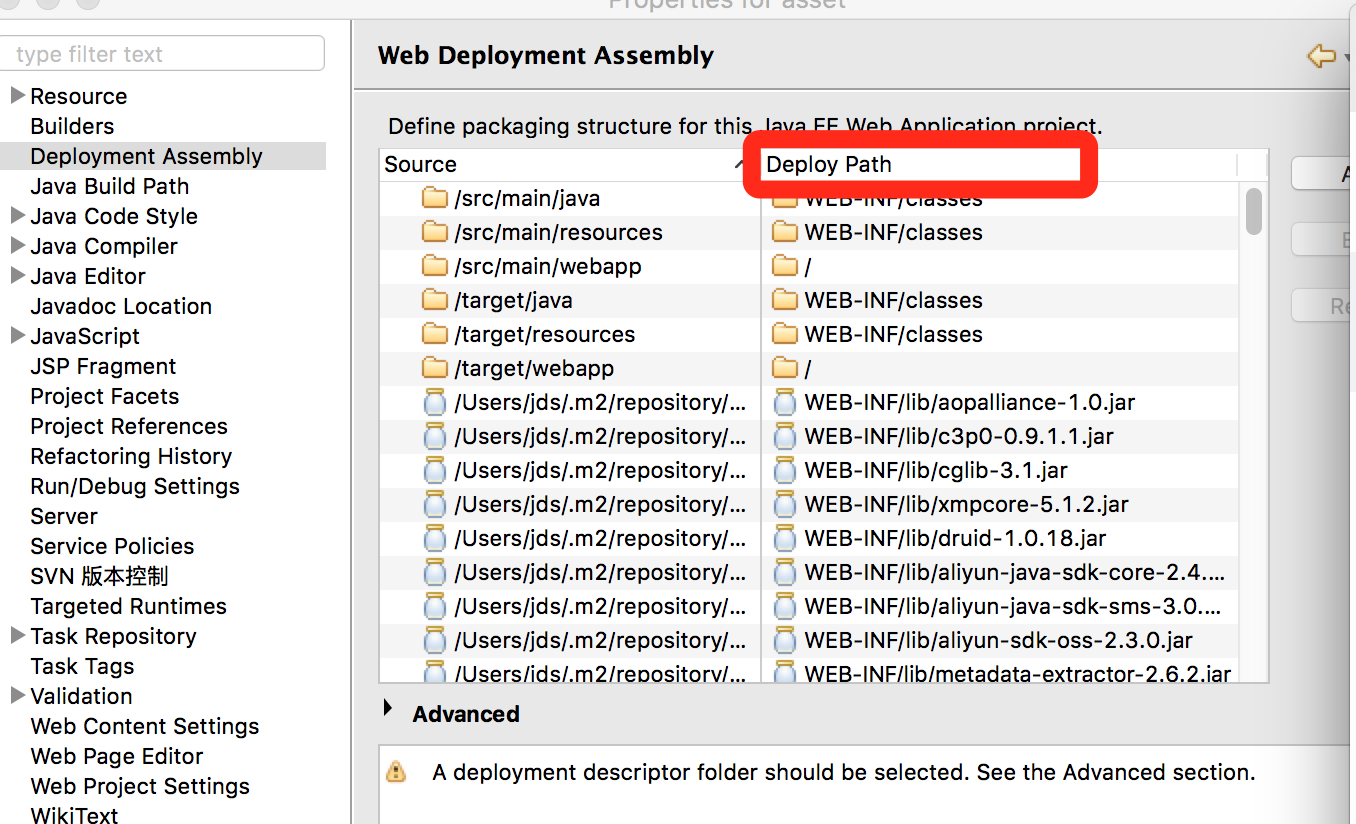The image size is (1356, 824).
Task: Select Targeted Runtimes settings page
Action: coord(128,606)
